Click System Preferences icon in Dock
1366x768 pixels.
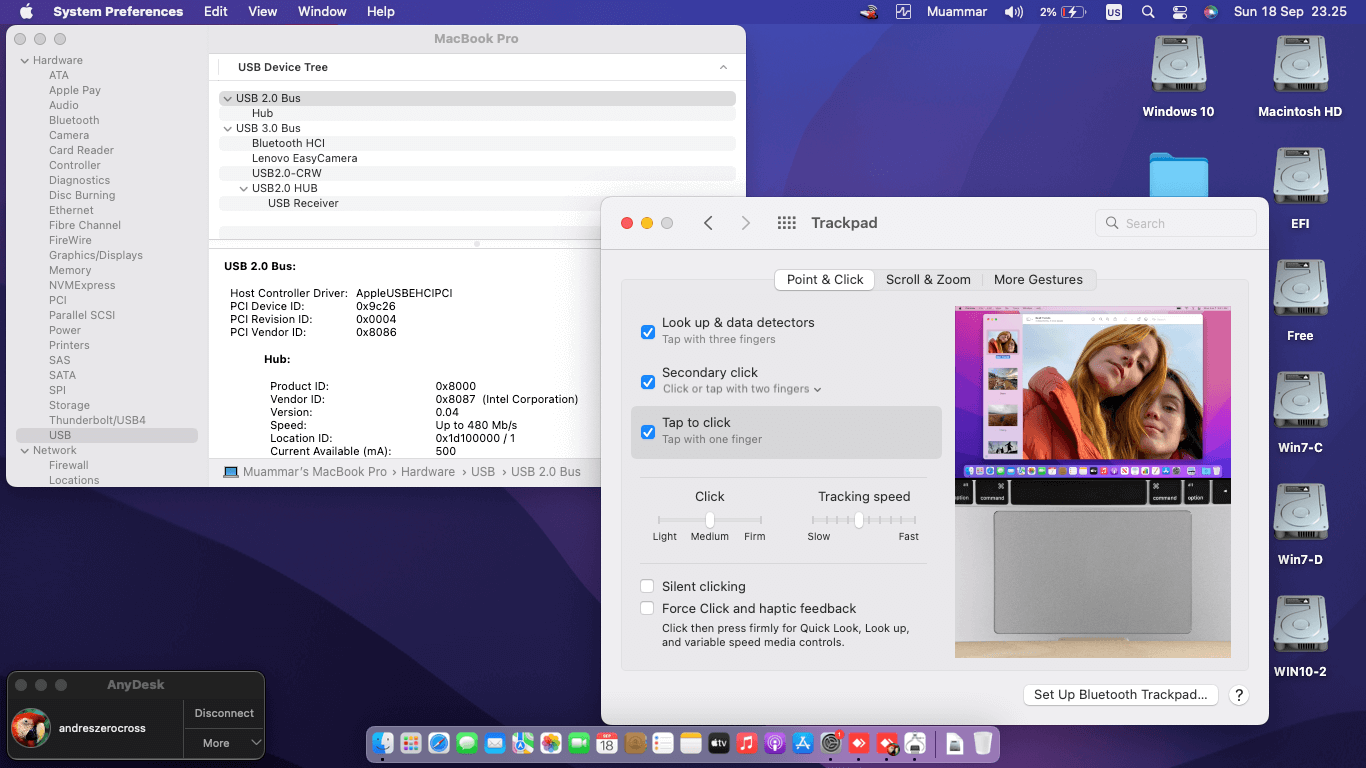[x=830, y=743]
